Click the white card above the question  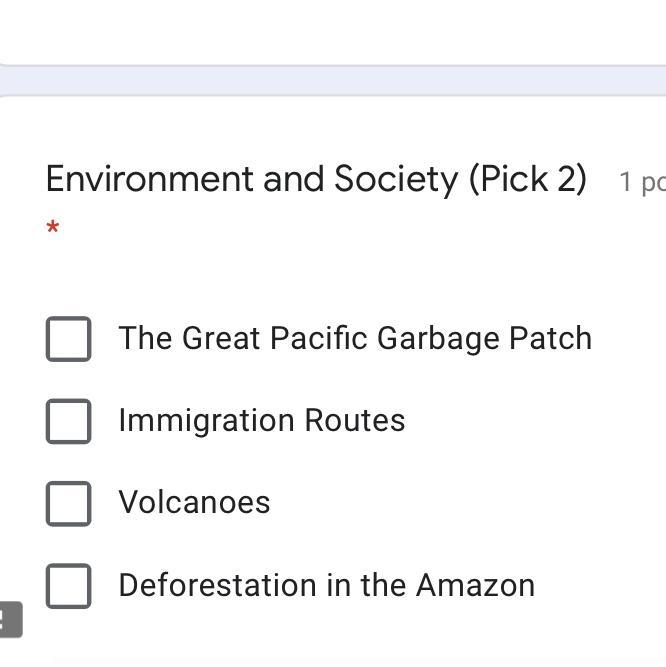pos(333,32)
